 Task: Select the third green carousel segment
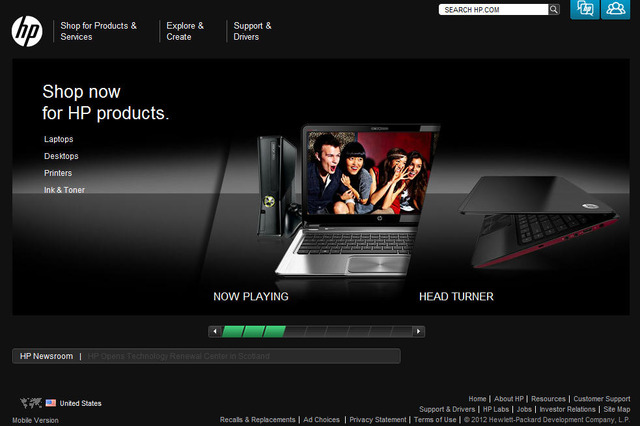(x=274, y=331)
